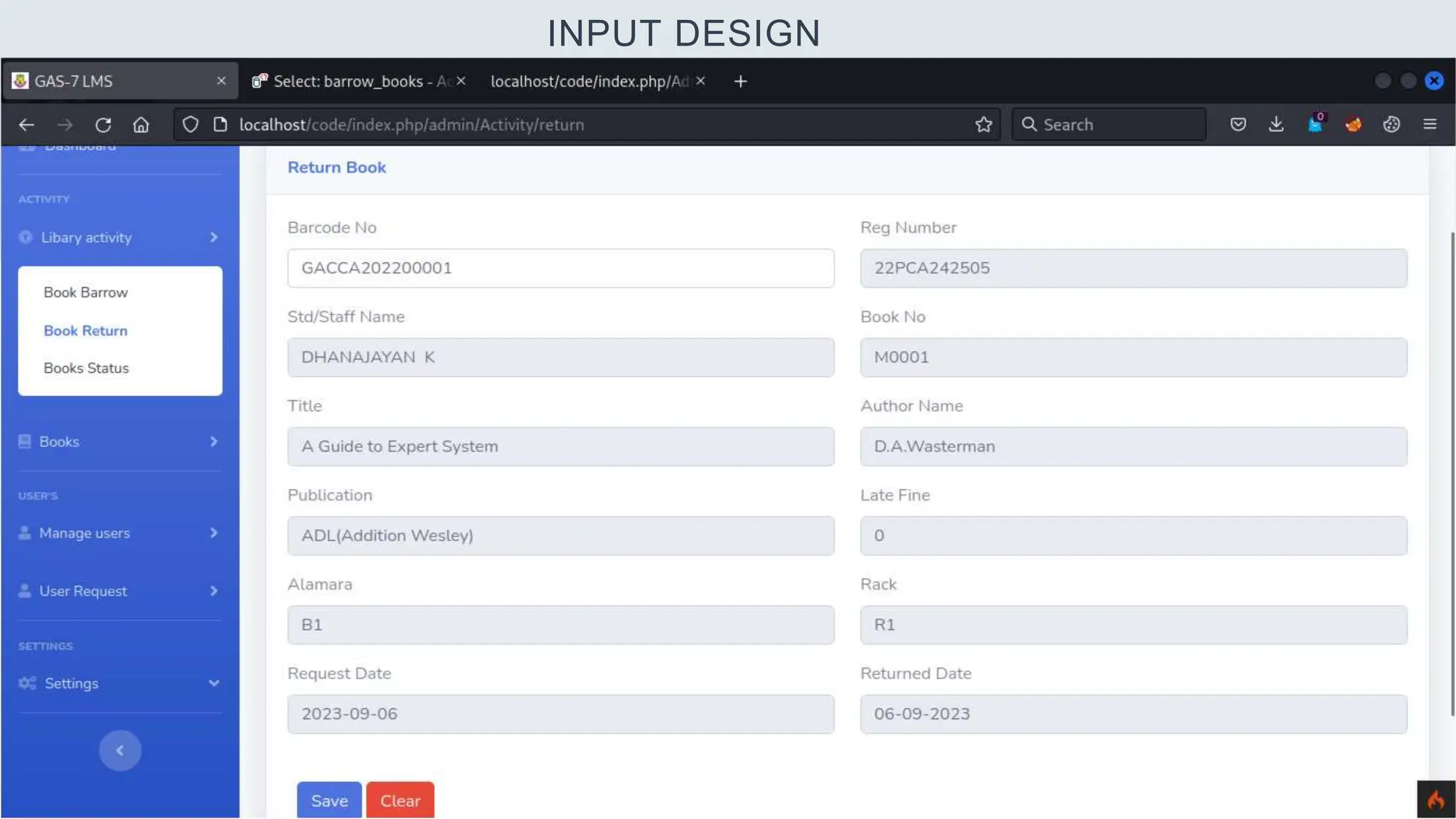Click the browser forward arrow

[65, 124]
